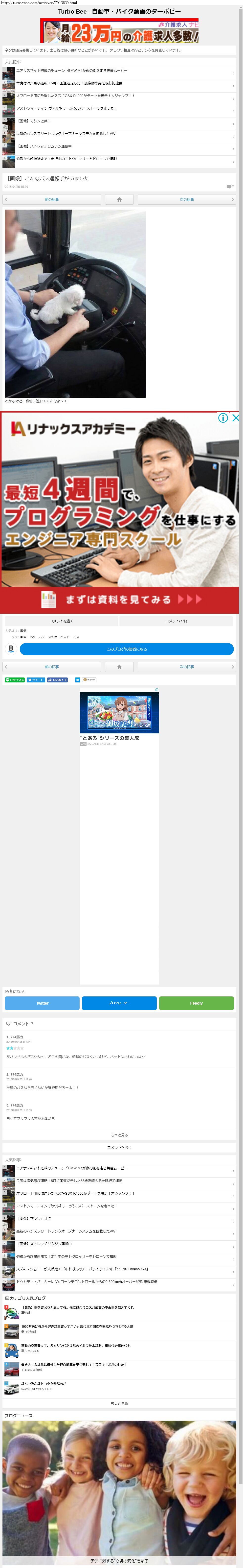Click the mixi チェック button

click(89, 680)
